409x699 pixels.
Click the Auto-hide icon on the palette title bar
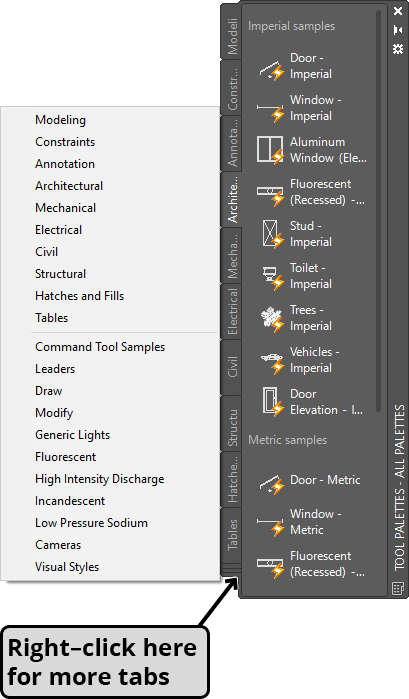pos(398,30)
